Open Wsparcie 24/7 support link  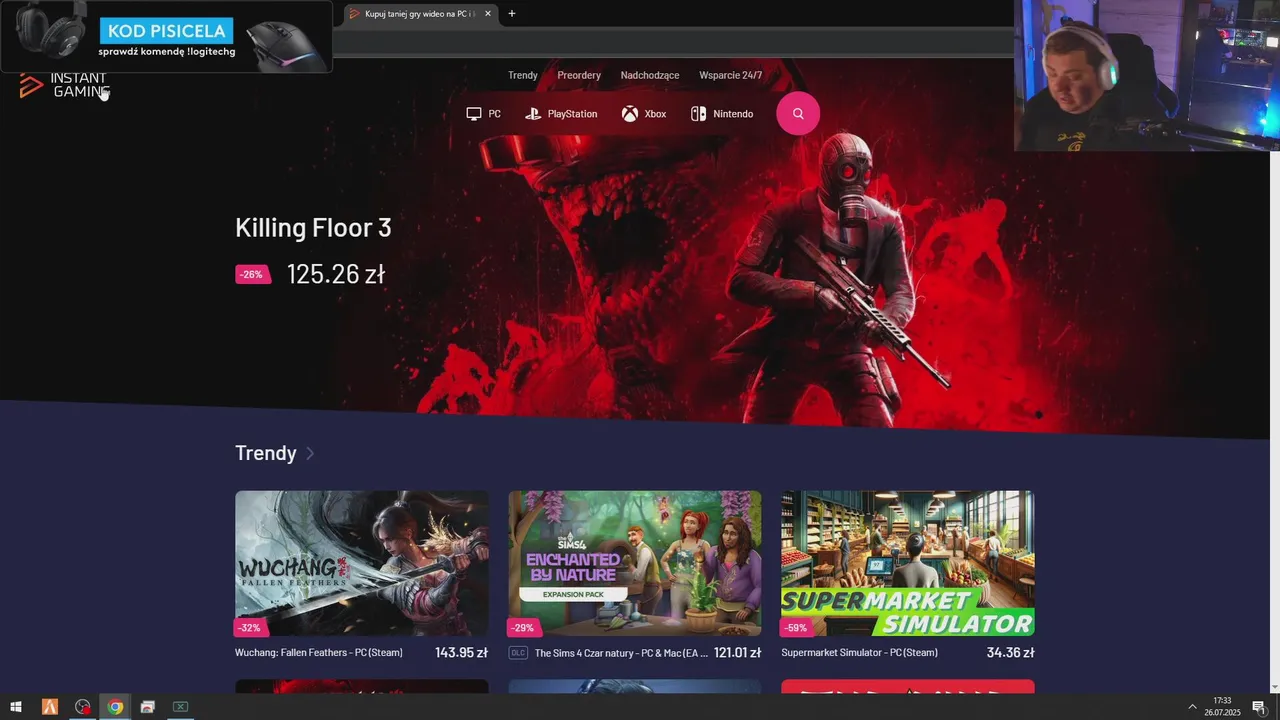pos(731,75)
